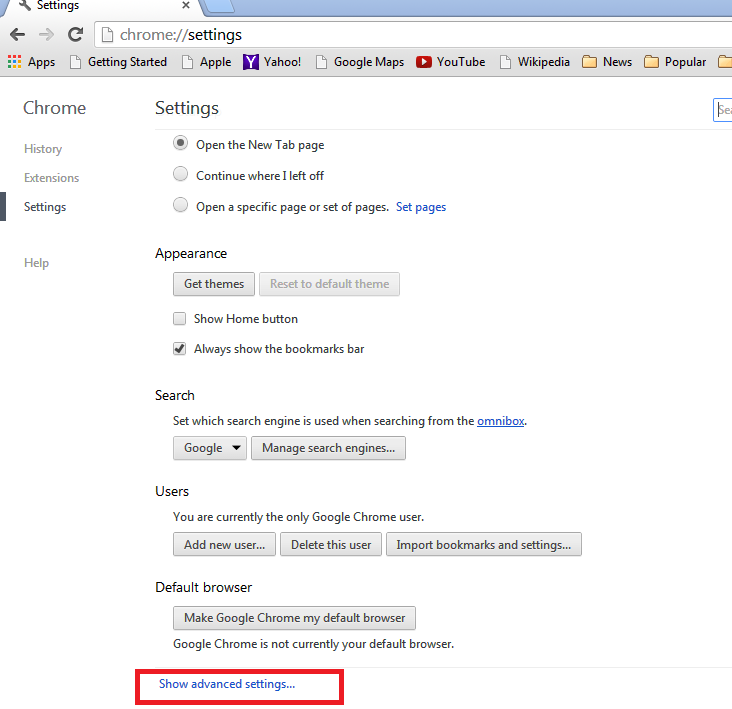The image size is (732, 709).
Task: Select Settings in the sidebar
Action: [x=45, y=207]
